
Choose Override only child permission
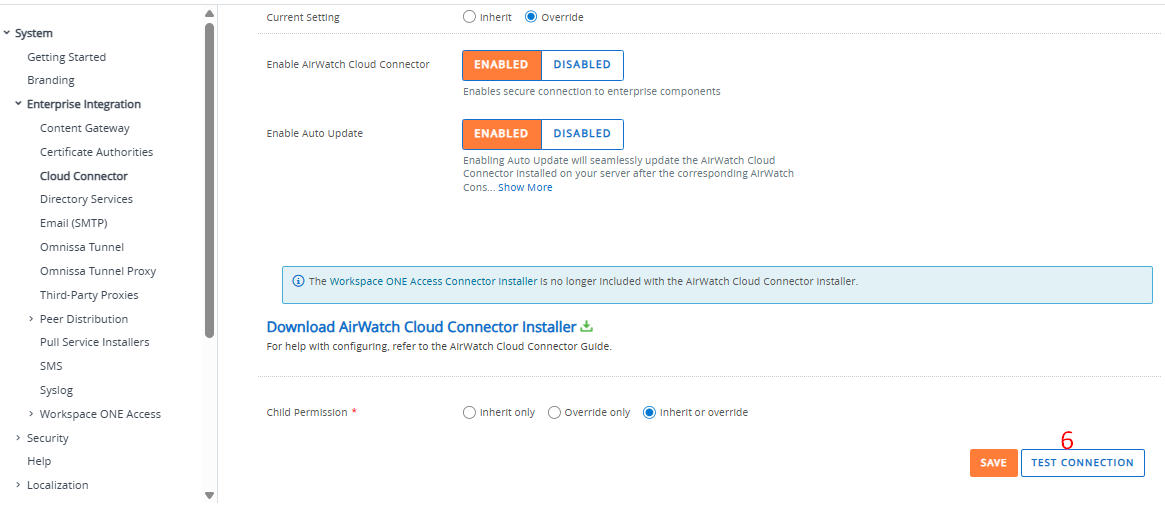point(554,413)
